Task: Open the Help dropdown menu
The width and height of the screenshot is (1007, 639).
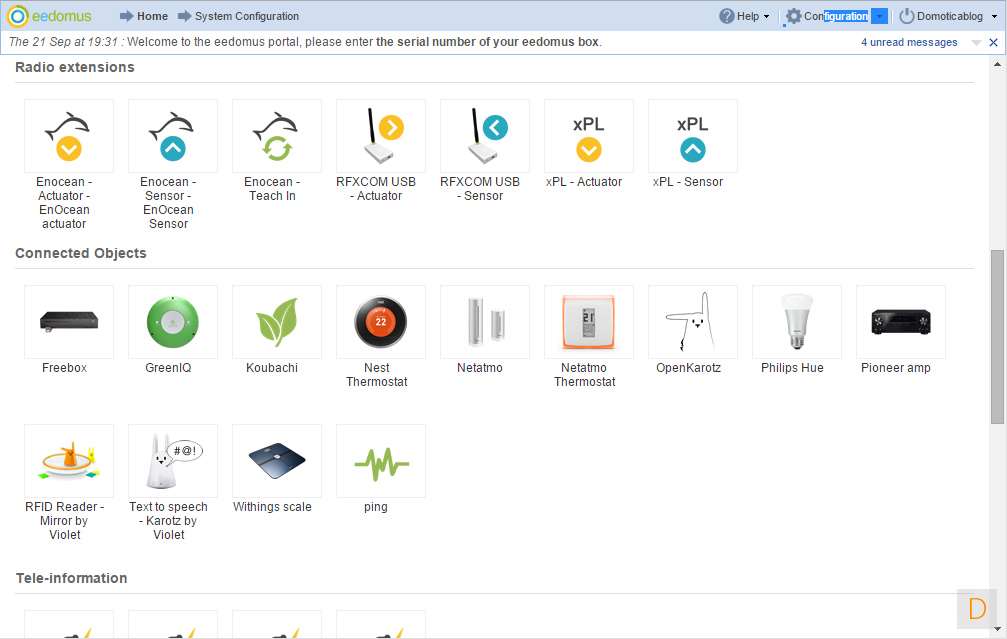Action: click(x=745, y=16)
